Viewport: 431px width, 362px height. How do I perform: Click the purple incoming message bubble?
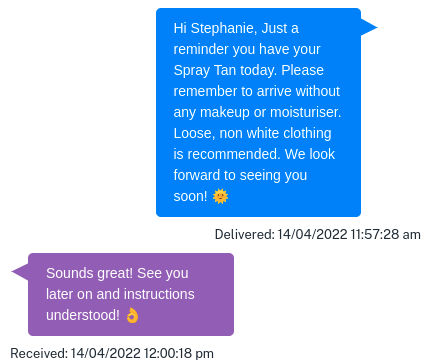tap(131, 294)
